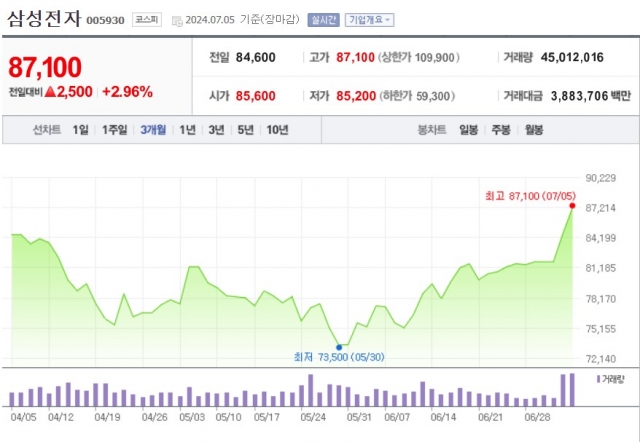Click the 05/24 date axis label
Screen dimensions: 640x442
tap(313, 417)
